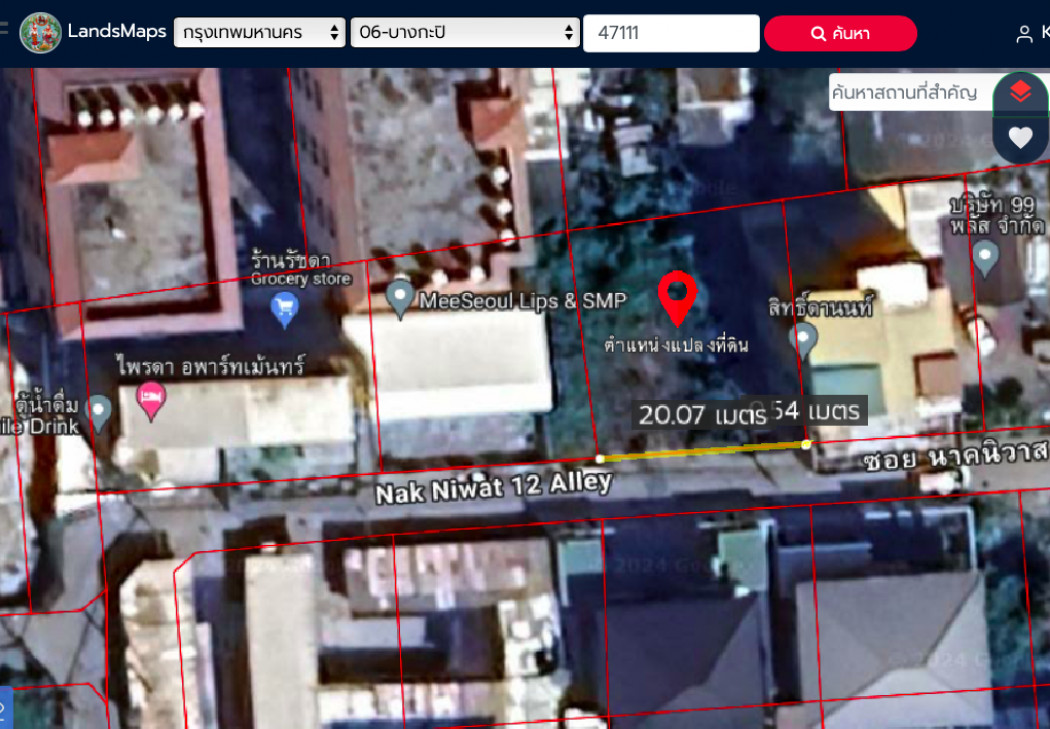Click the 20.07 เมตร measurement label
Screen dimensions: 1050x729
pos(701,414)
